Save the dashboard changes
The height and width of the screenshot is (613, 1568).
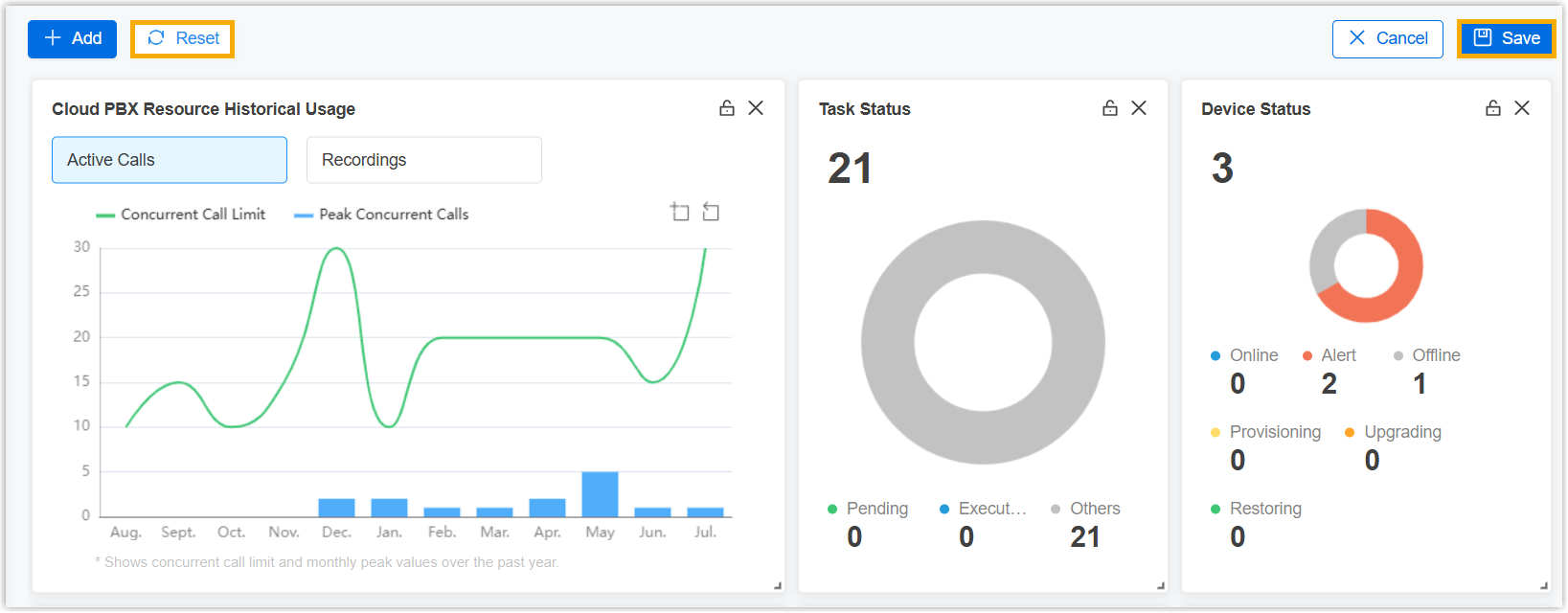click(1506, 39)
